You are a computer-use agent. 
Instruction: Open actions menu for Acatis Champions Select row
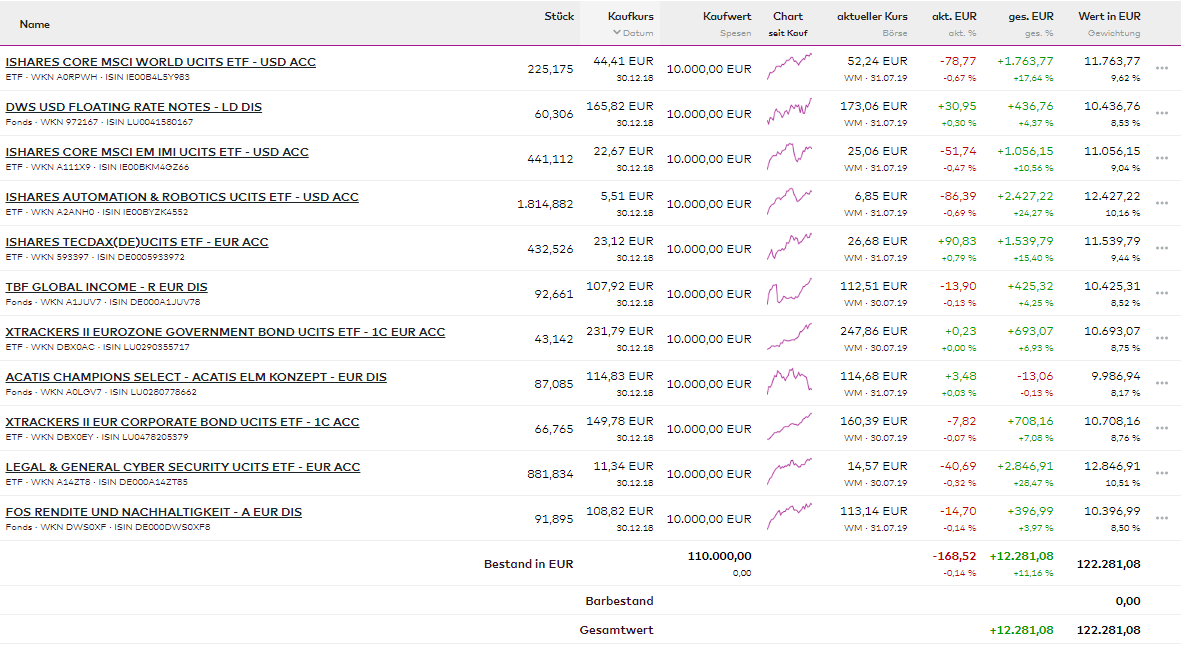point(1161,384)
